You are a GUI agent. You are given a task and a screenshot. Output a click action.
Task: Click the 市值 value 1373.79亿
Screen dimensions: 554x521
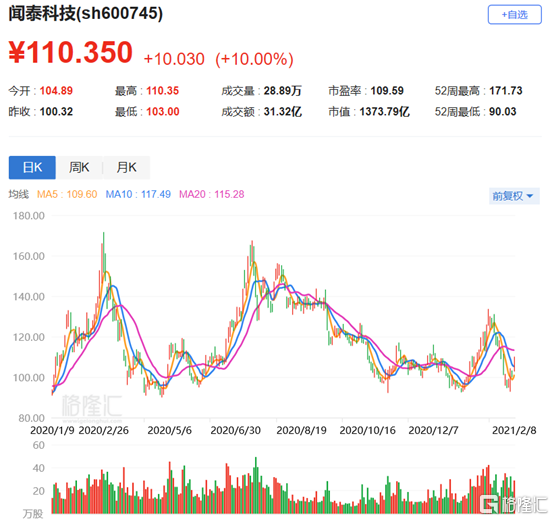[x=384, y=112]
